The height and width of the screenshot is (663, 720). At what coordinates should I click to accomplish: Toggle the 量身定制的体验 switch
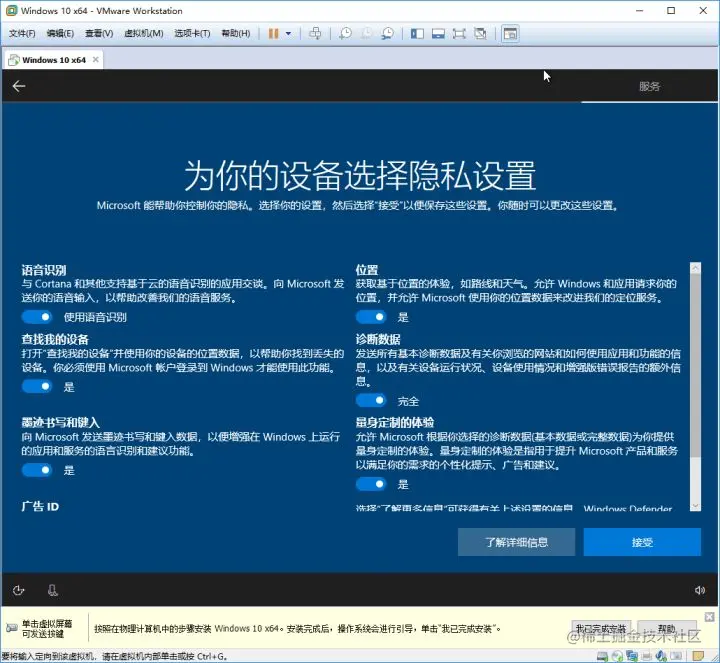(x=371, y=484)
